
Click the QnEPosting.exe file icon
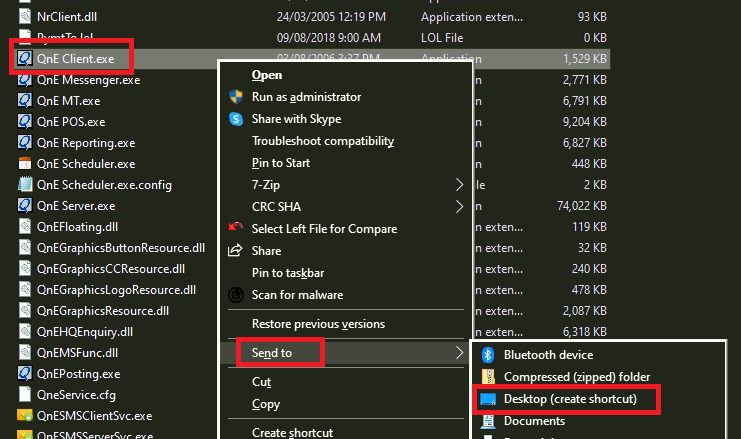(x=25, y=373)
